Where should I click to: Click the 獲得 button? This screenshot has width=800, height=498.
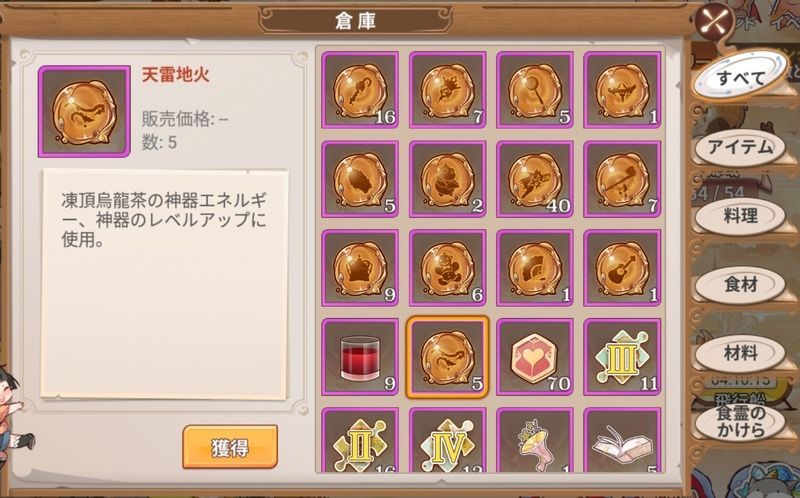click(x=230, y=447)
